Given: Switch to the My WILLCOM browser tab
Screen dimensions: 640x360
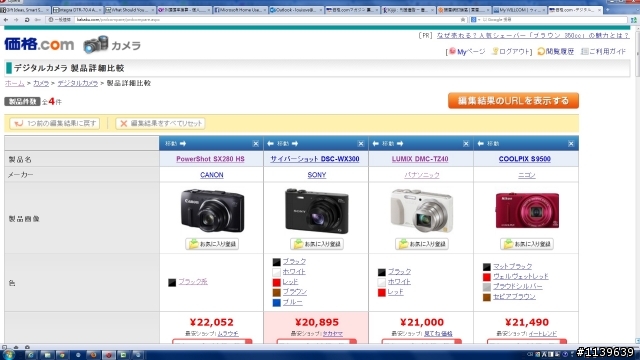Looking at the screenshot, I should click(x=519, y=10).
